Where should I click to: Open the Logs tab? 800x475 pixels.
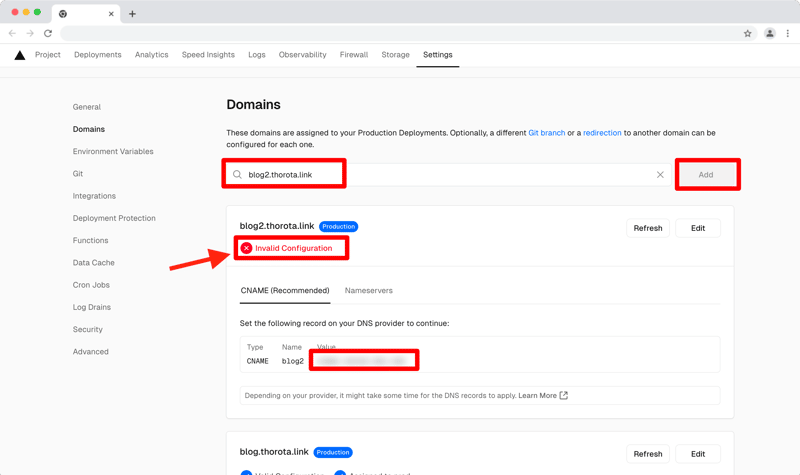(257, 55)
